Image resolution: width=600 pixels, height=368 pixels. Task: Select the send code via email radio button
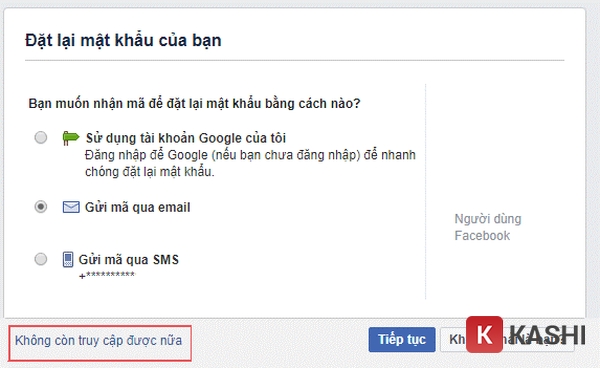(41, 207)
